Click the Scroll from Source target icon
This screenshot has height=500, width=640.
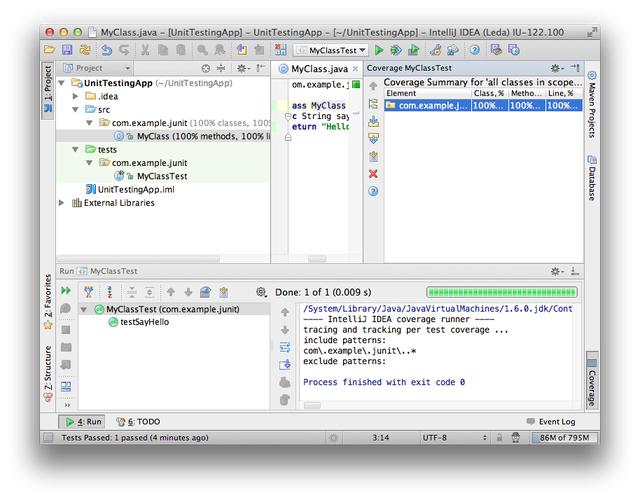point(206,68)
